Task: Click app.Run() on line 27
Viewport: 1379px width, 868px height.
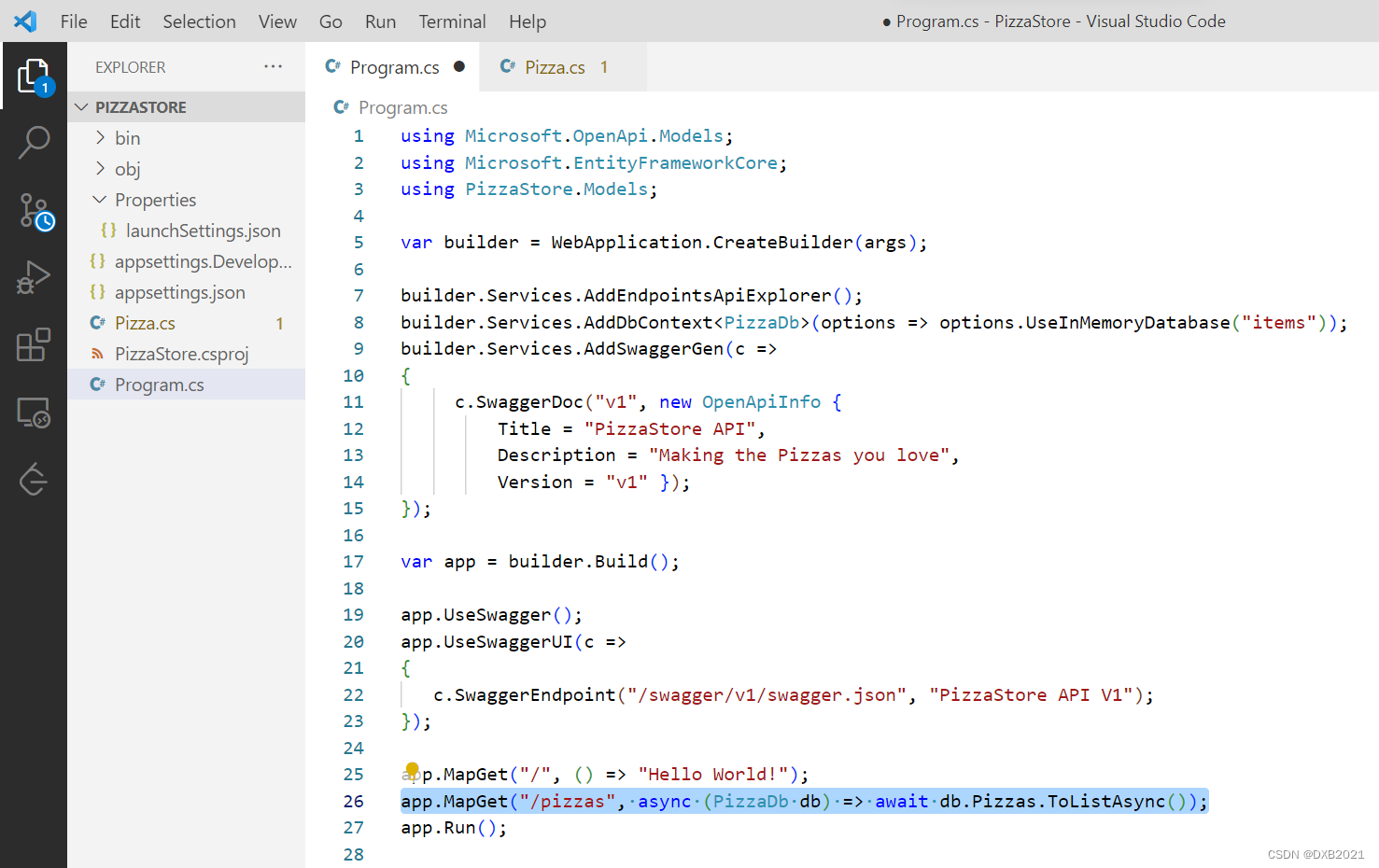Action: (454, 828)
